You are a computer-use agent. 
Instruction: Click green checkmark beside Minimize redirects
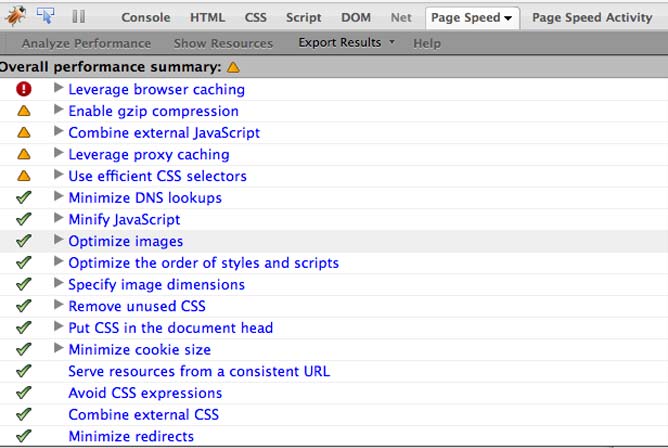coord(23,436)
